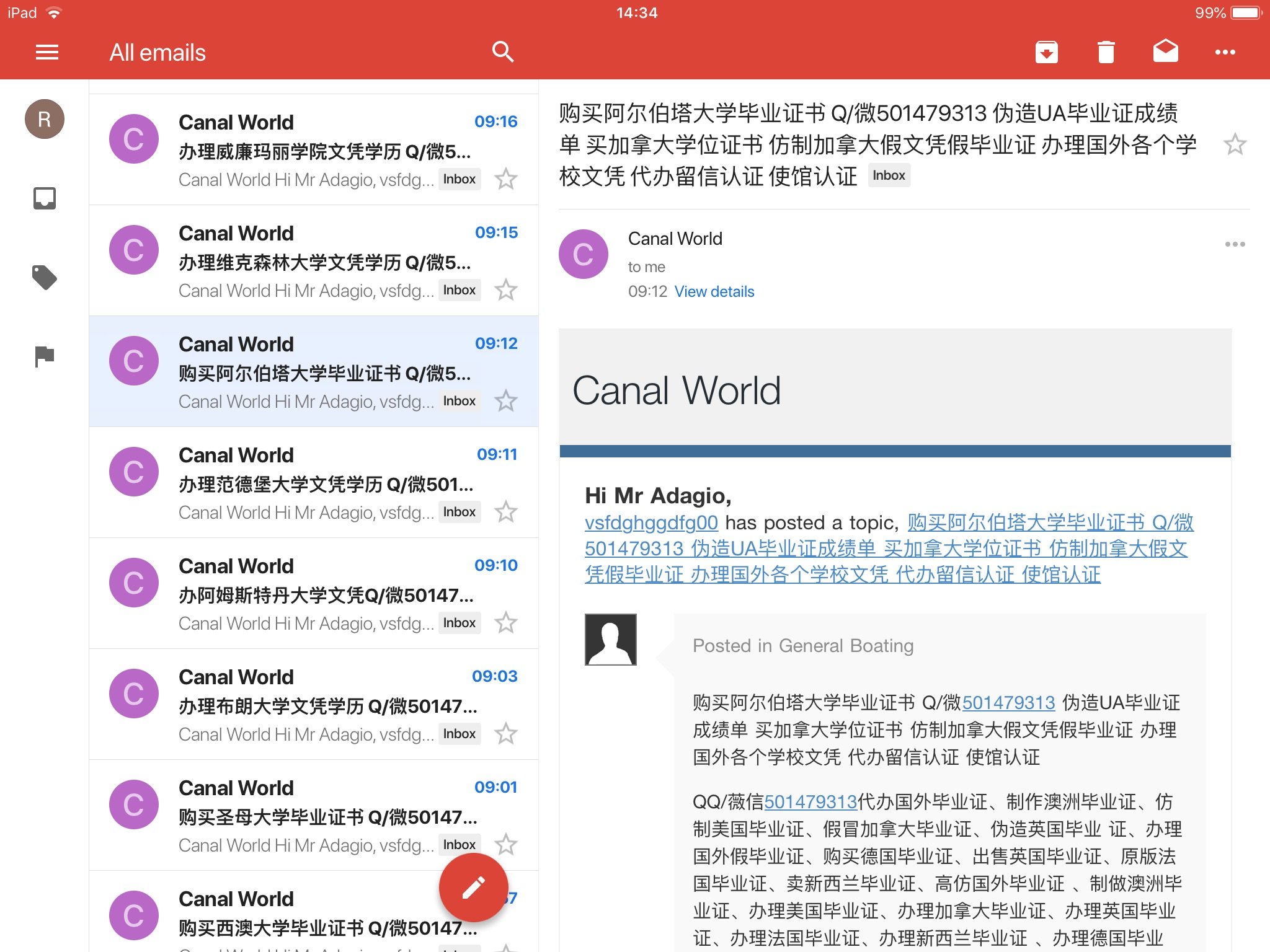Open the inbox sidebar icon
The width and height of the screenshot is (1270, 952).
tap(45, 198)
